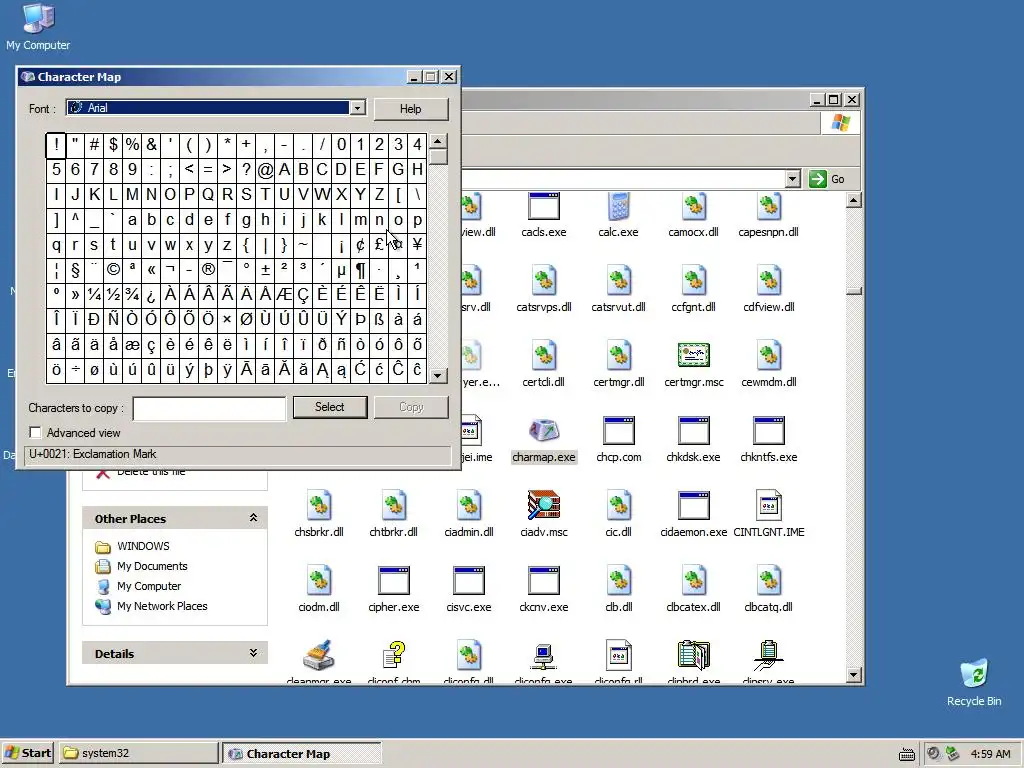Open My Computer desktop icon
The image size is (1024, 768).
click(x=38, y=18)
